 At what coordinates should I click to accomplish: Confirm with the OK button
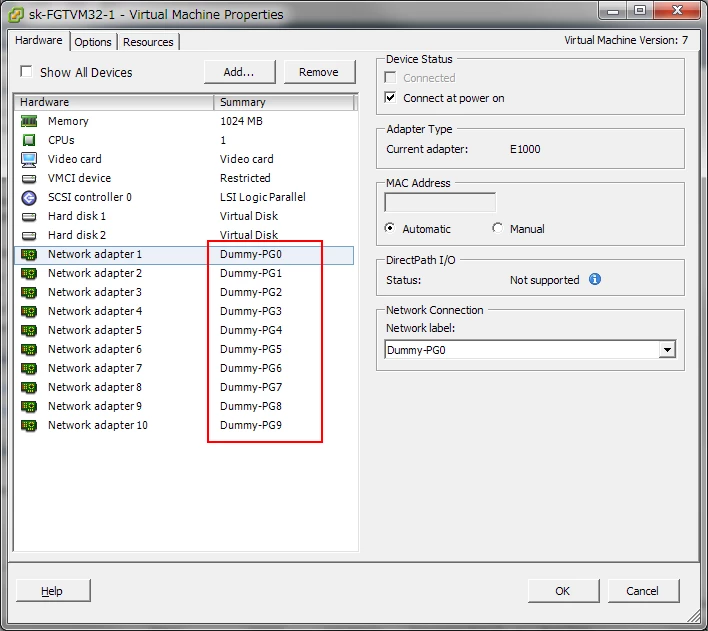click(563, 591)
